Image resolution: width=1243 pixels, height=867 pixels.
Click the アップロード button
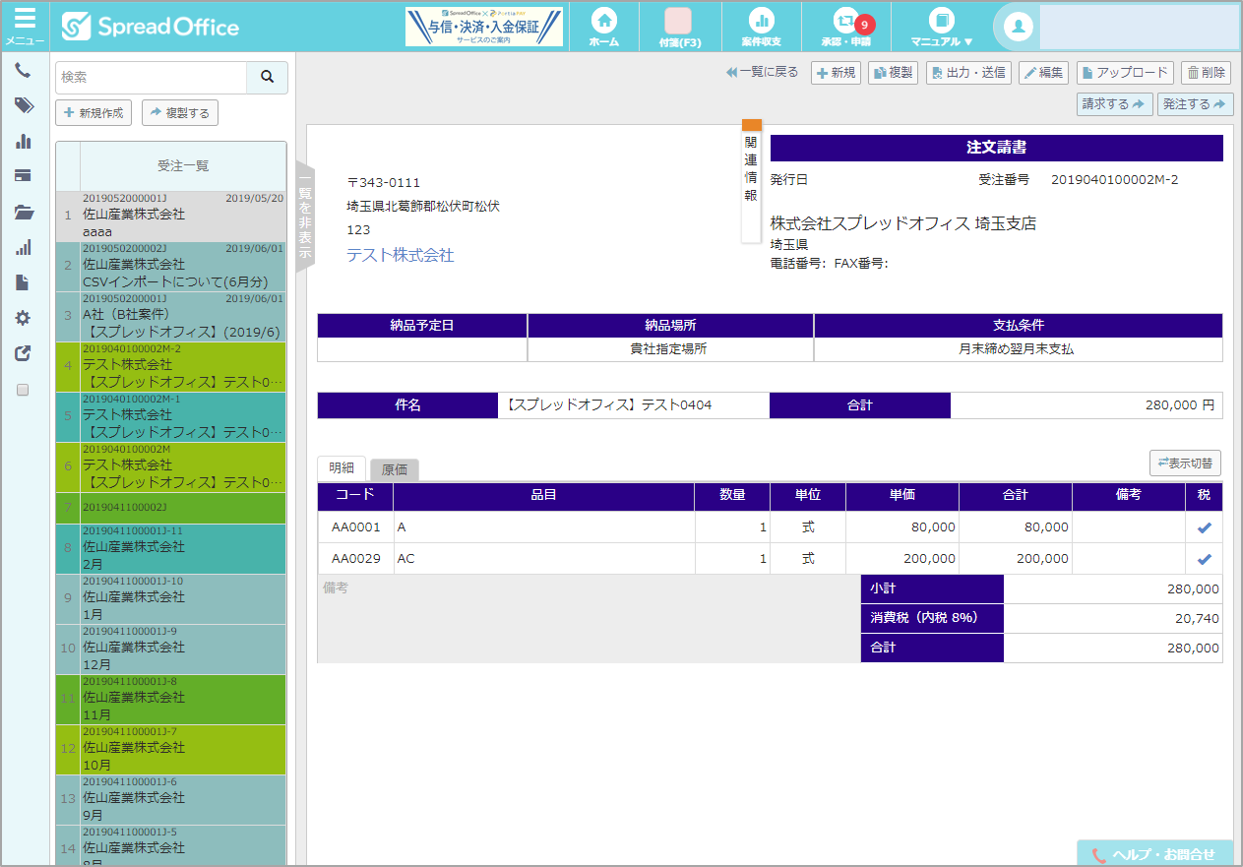click(x=1124, y=73)
